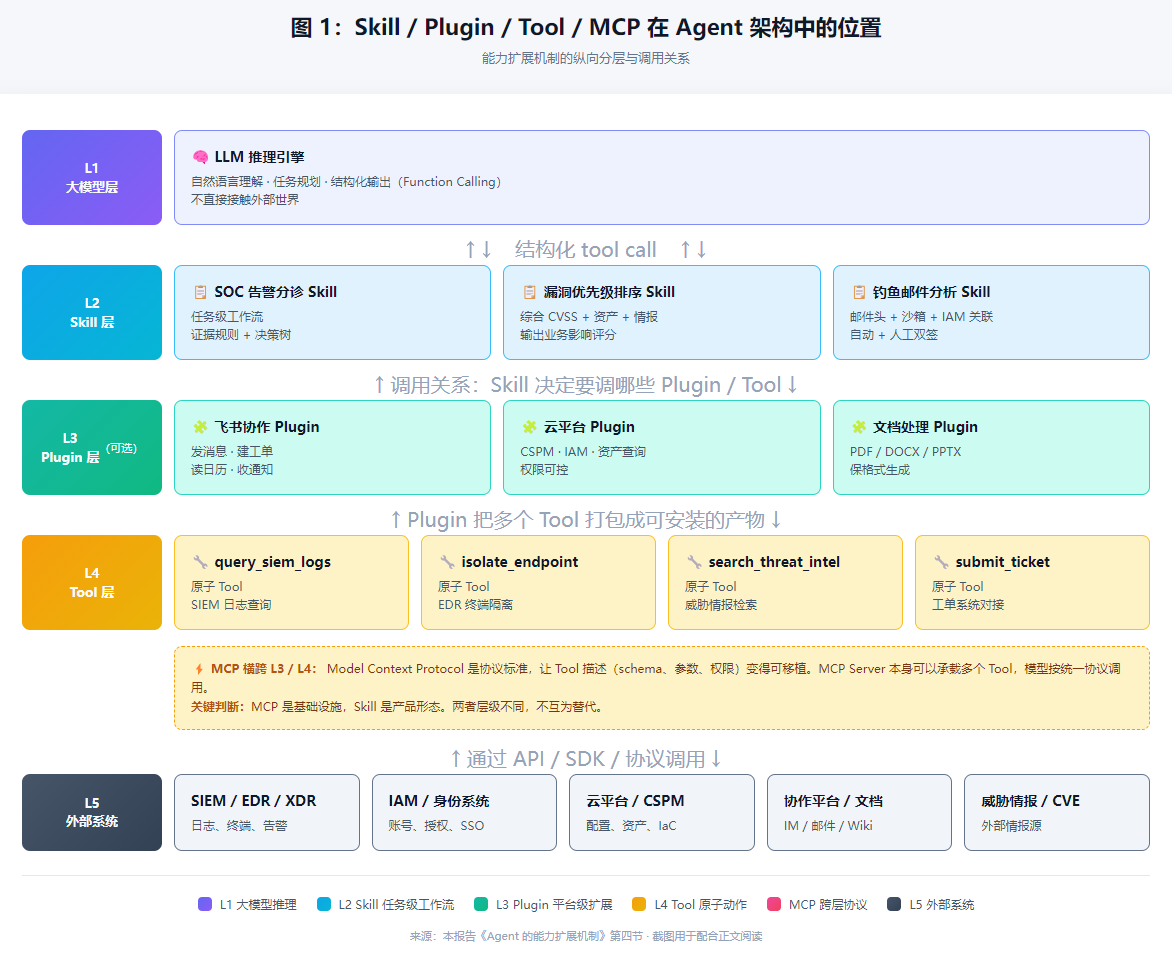Click the (可选) tag on L3 label
Image resolution: width=1172 pixels, height=968 pixels.
point(121,448)
